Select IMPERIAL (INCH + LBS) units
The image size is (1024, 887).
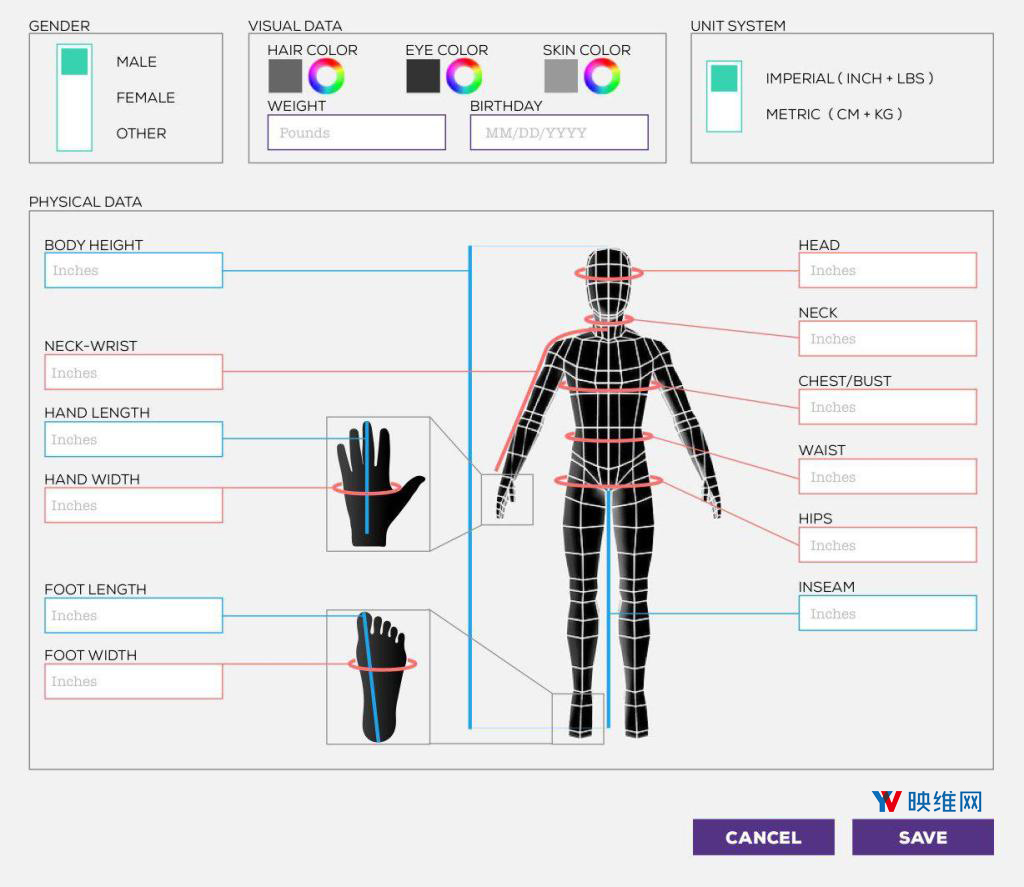(850, 78)
